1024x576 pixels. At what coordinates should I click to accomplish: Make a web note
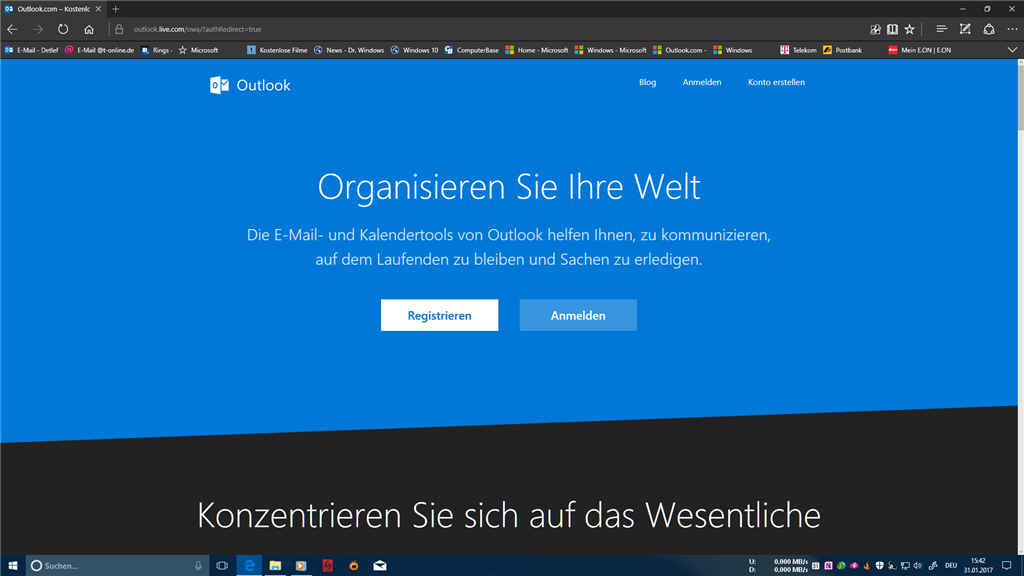coord(965,29)
